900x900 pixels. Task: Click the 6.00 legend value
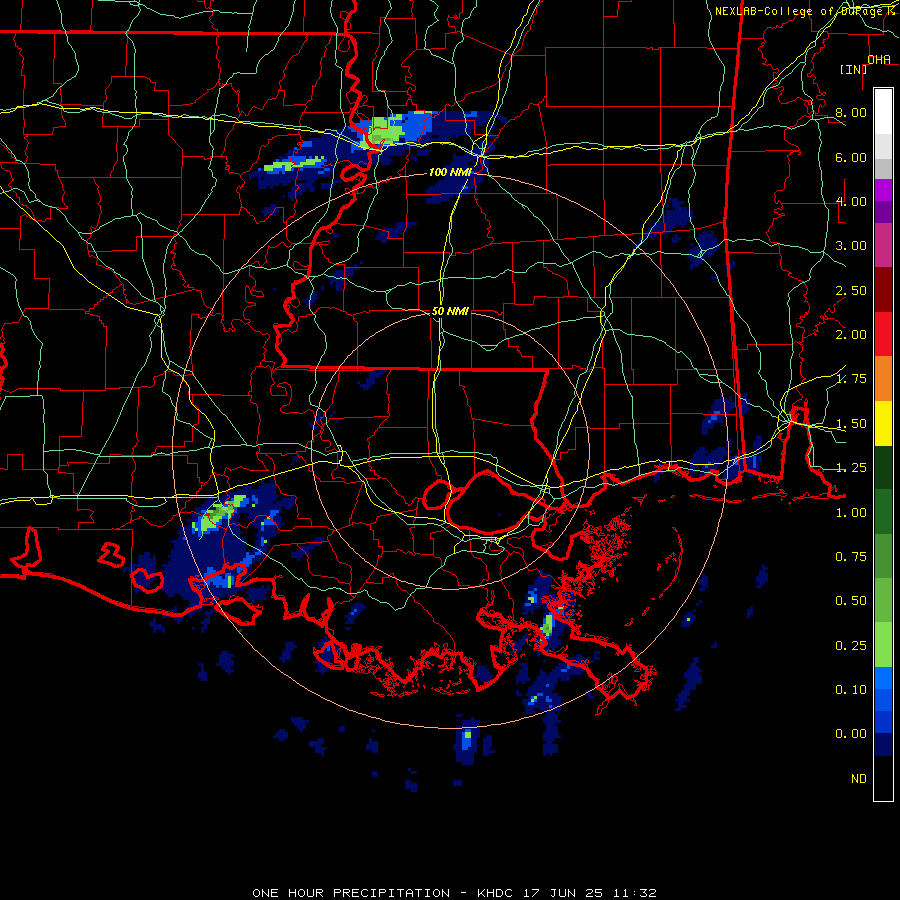851,157
